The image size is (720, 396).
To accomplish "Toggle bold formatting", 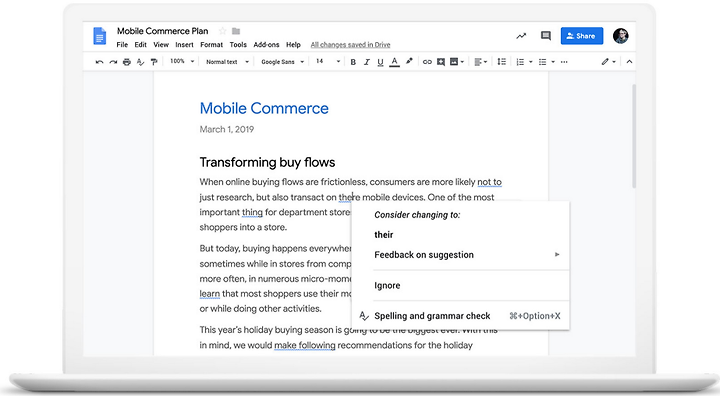I will (x=353, y=62).
